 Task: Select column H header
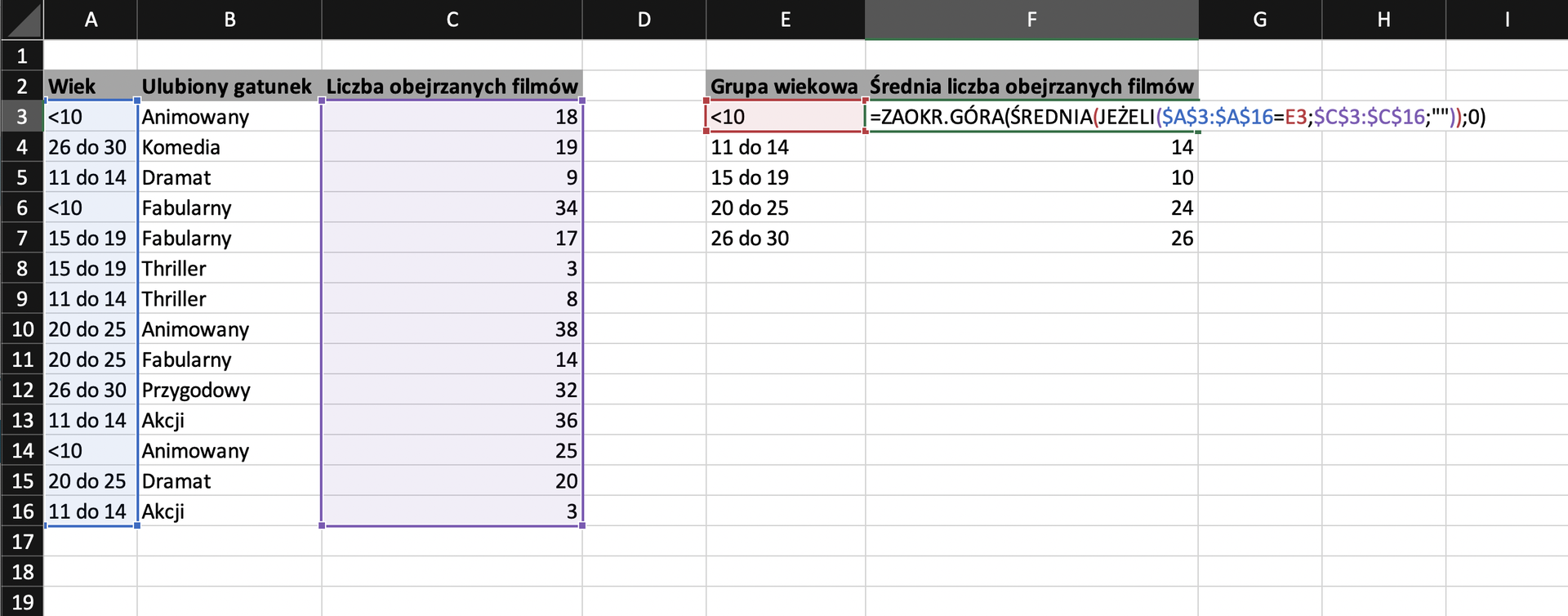tap(1383, 20)
